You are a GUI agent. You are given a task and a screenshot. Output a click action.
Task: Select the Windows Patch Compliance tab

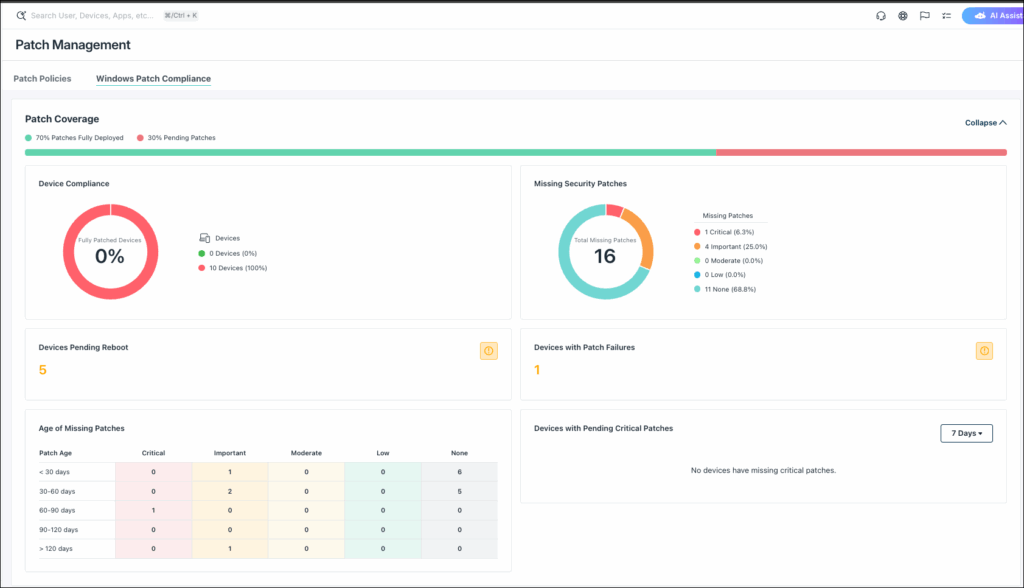click(x=153, y=78)
